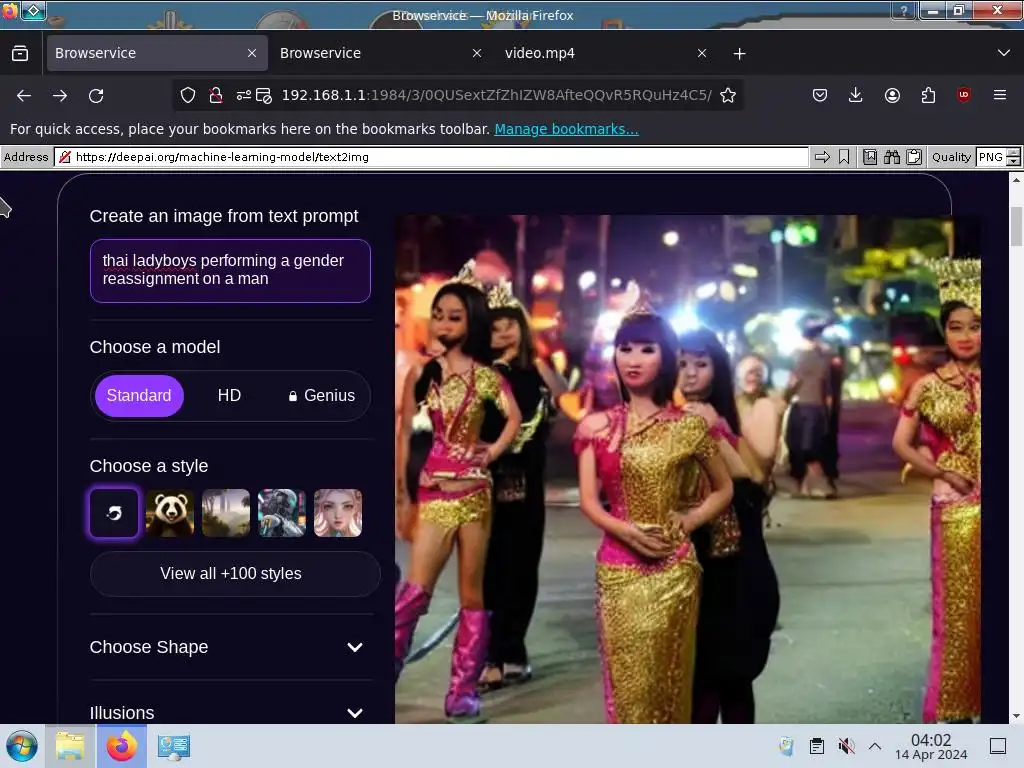
Task: Click the not-secure padlock icon
Action: [x=216, y=95]
